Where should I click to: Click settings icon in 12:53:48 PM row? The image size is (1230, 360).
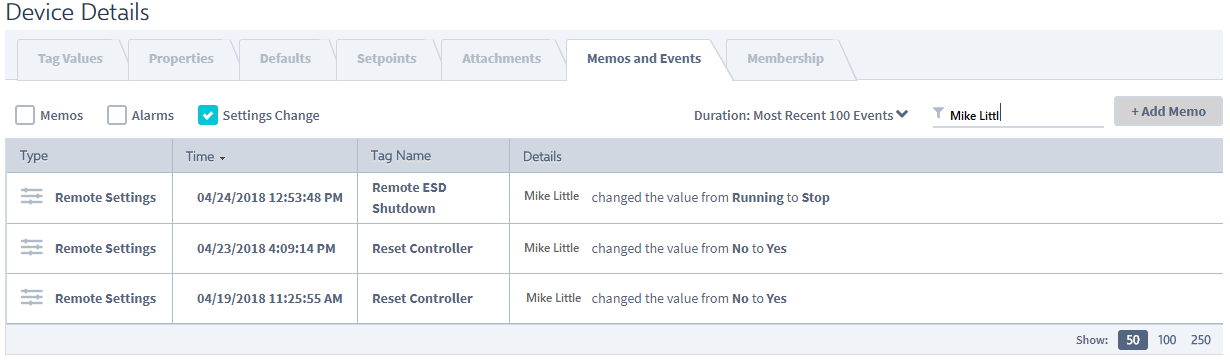coord(32,197)
